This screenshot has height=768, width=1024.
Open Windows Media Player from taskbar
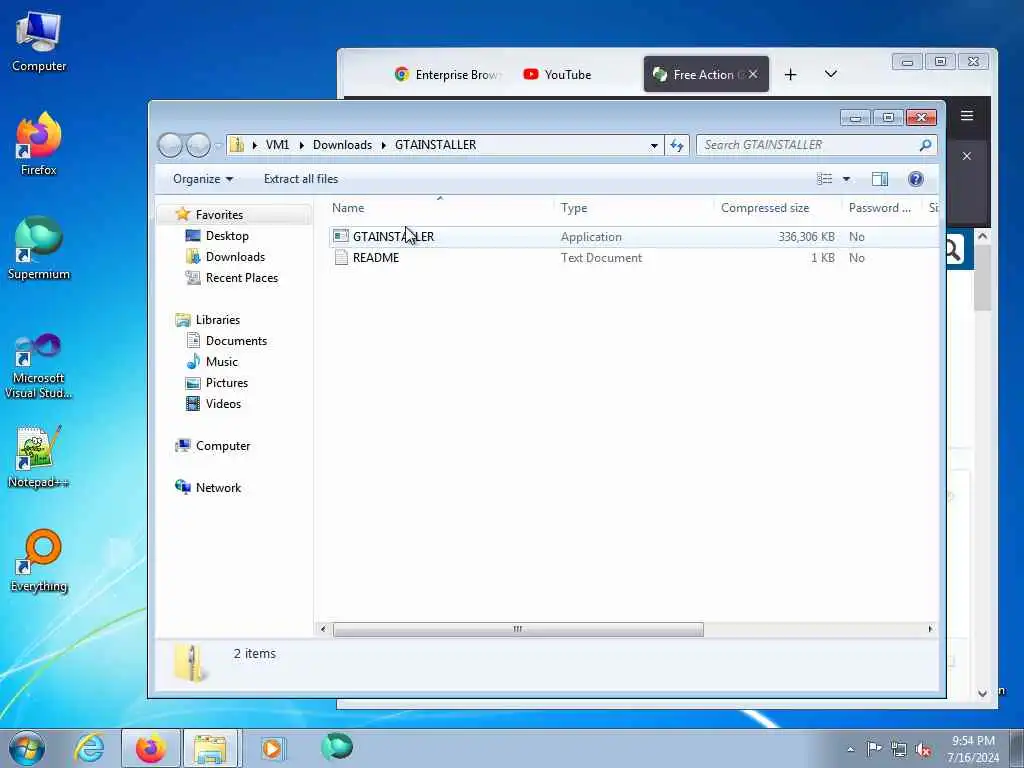pos(272,748)
